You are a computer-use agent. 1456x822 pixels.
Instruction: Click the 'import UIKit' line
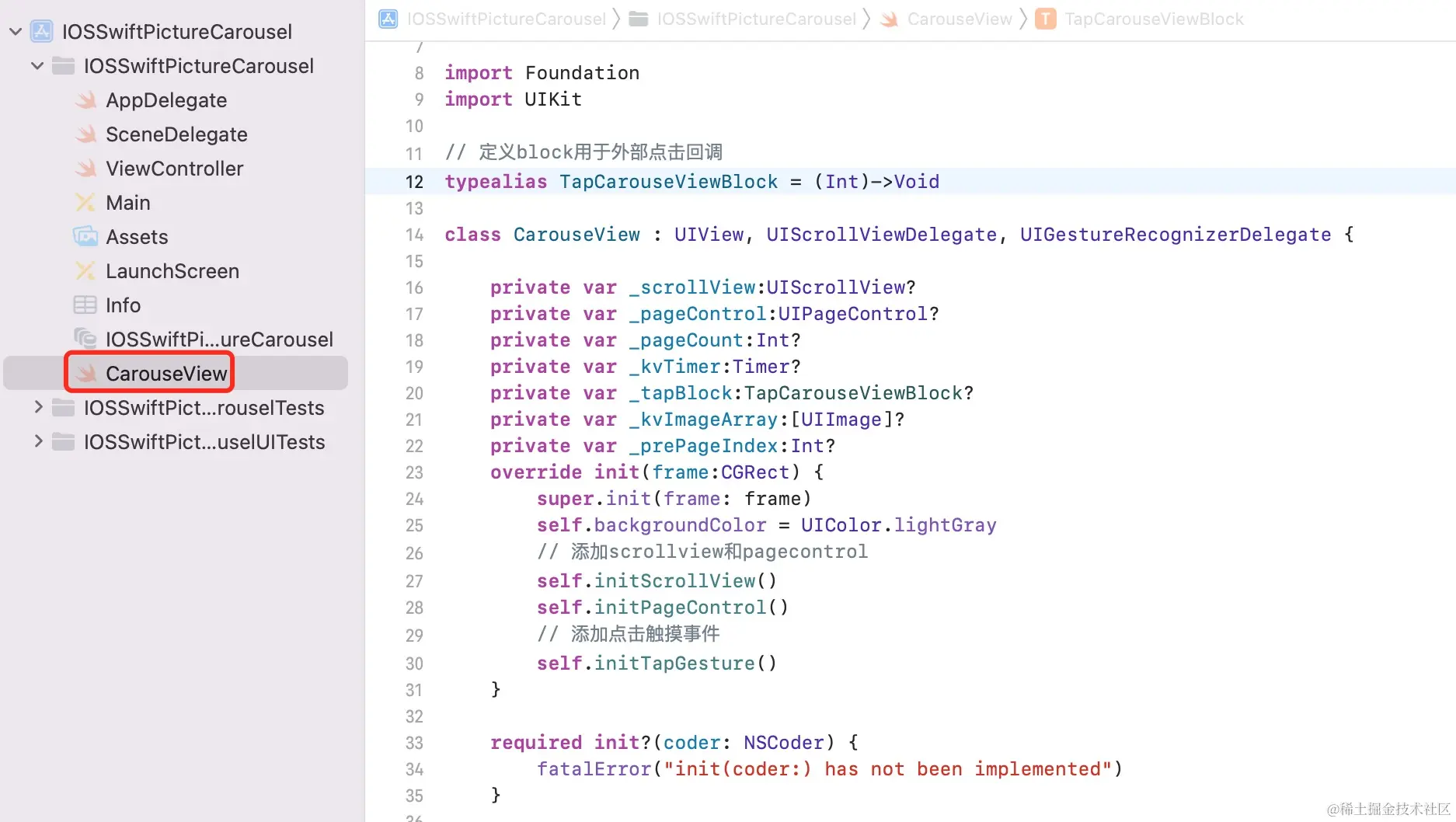pyautogui.click(x=513, y=99)
